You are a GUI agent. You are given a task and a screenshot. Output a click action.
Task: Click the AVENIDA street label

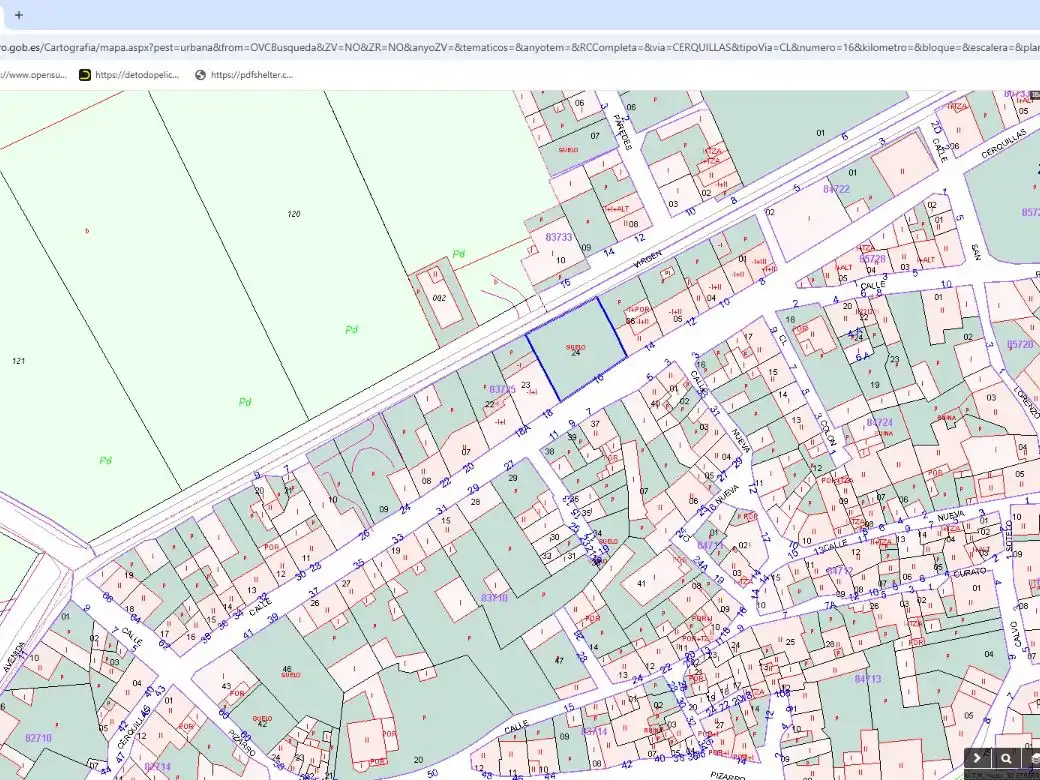tap(15, 657)
